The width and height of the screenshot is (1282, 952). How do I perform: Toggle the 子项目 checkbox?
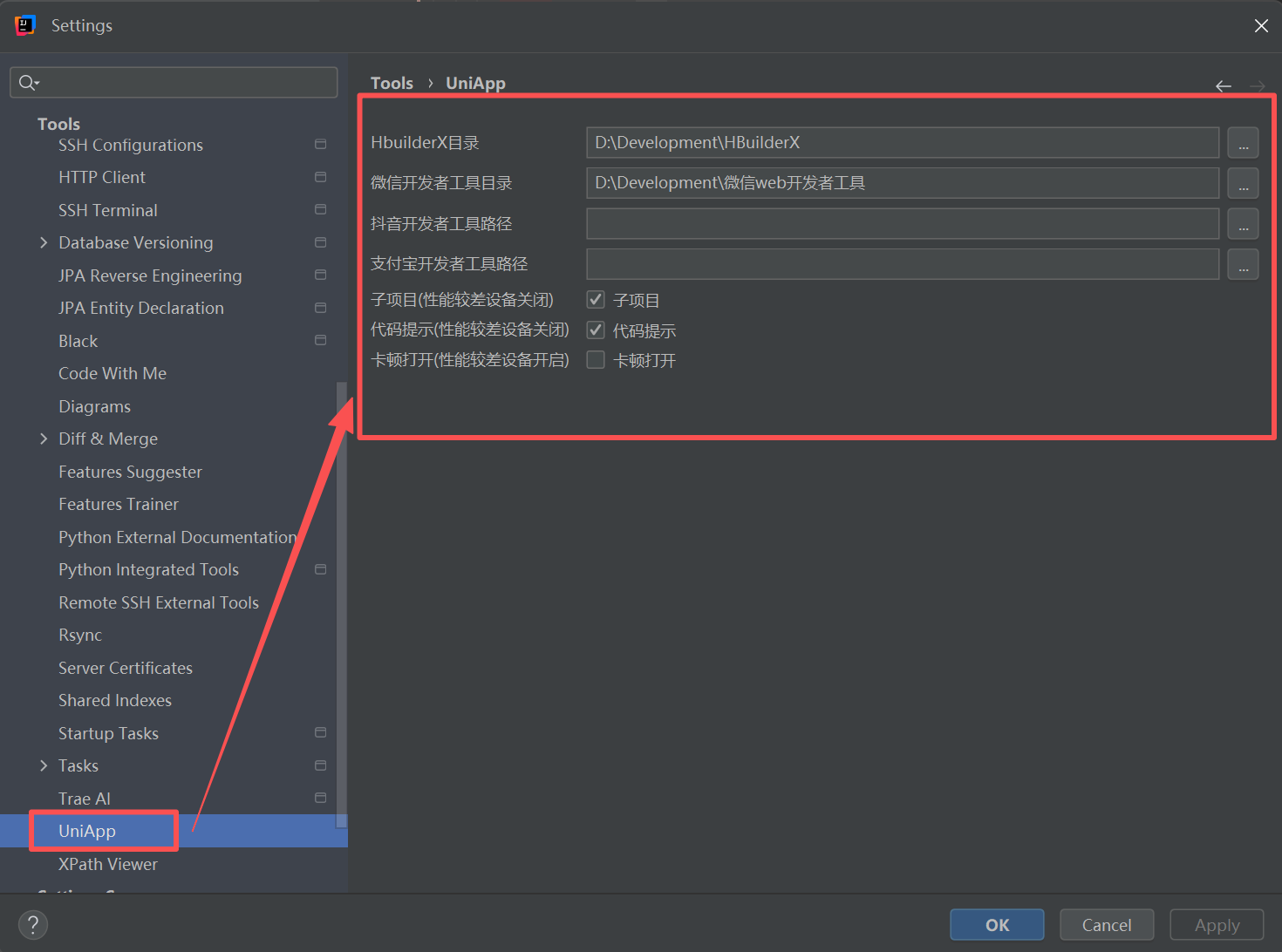pos(596,300)
